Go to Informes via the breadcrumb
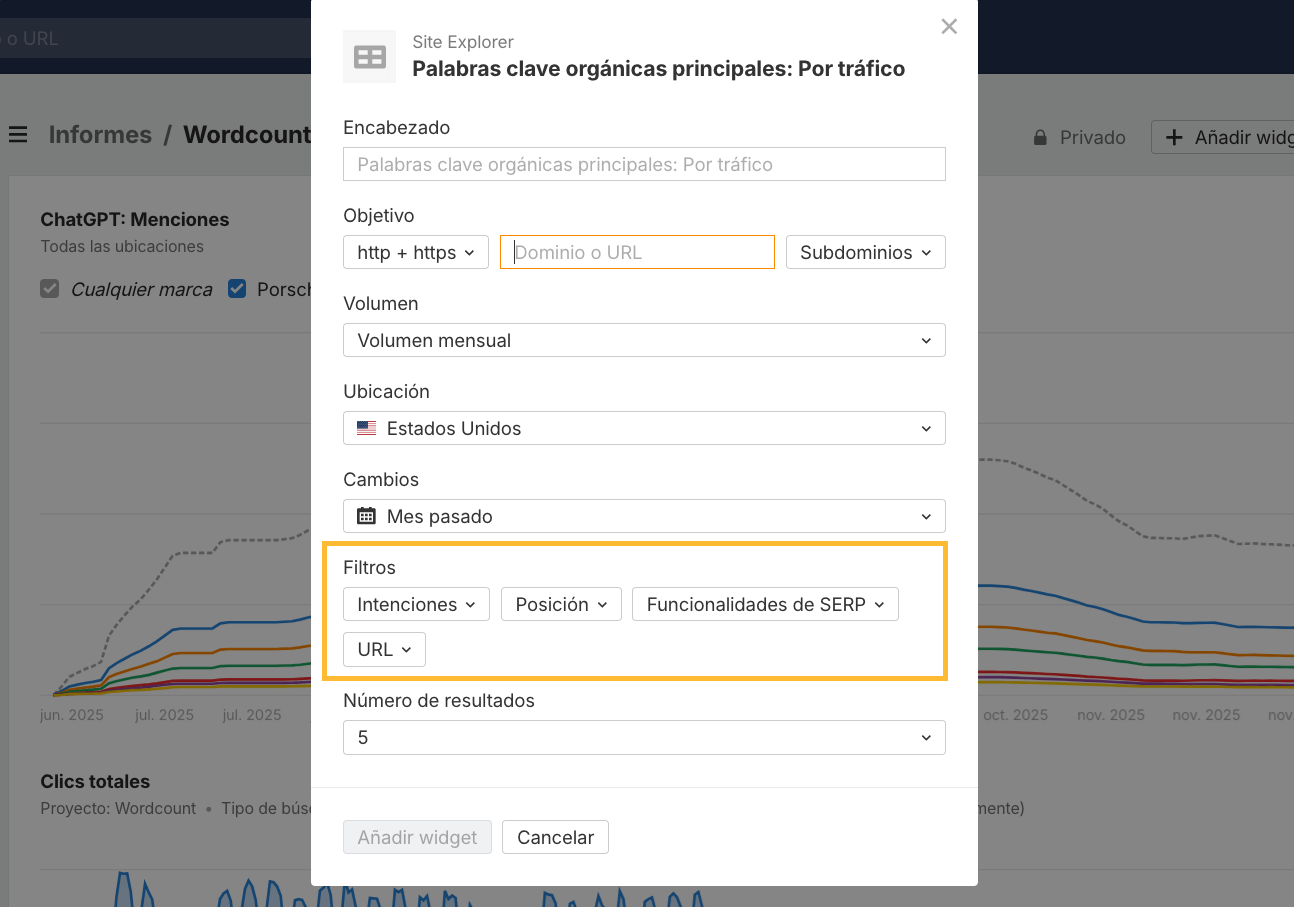1294x907 pixels. coord(100,135)
